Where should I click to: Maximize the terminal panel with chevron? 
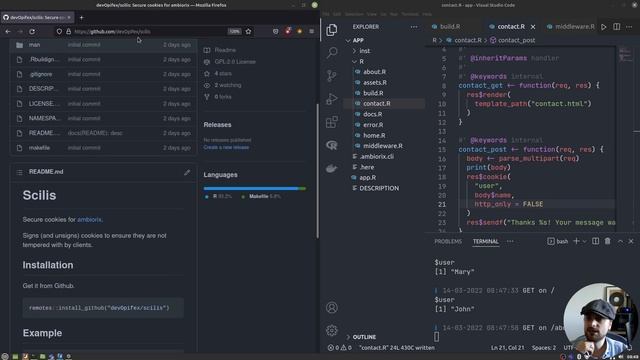620,241
